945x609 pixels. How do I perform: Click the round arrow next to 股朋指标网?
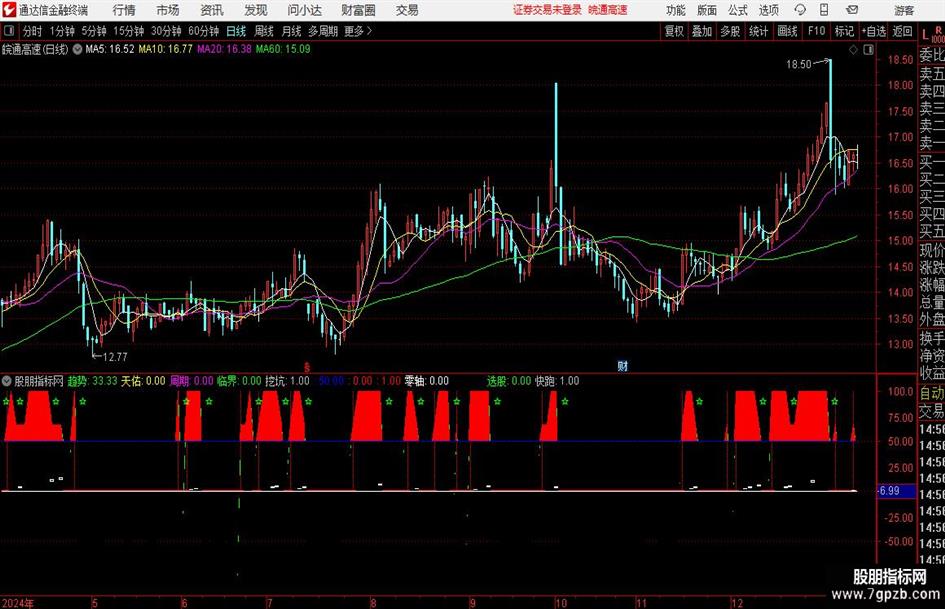click(x=7, y=381)
